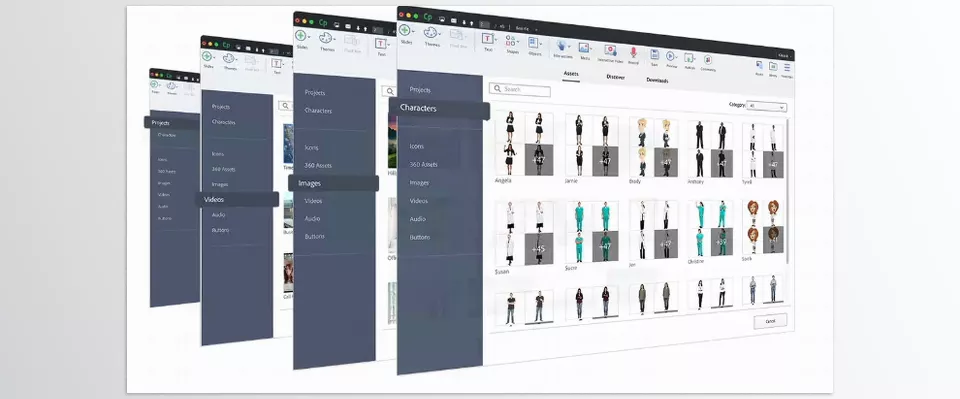
Task: Select Audio in Videos window sidebar
Action: click(219, 215)
